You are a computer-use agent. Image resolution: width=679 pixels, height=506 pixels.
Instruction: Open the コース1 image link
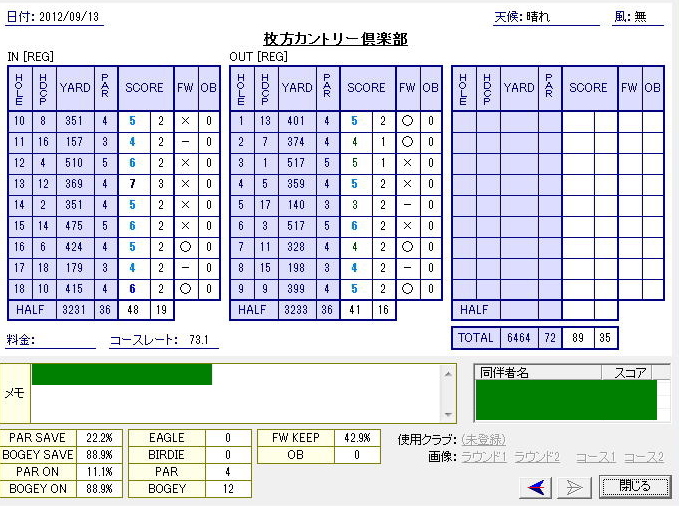595,457
